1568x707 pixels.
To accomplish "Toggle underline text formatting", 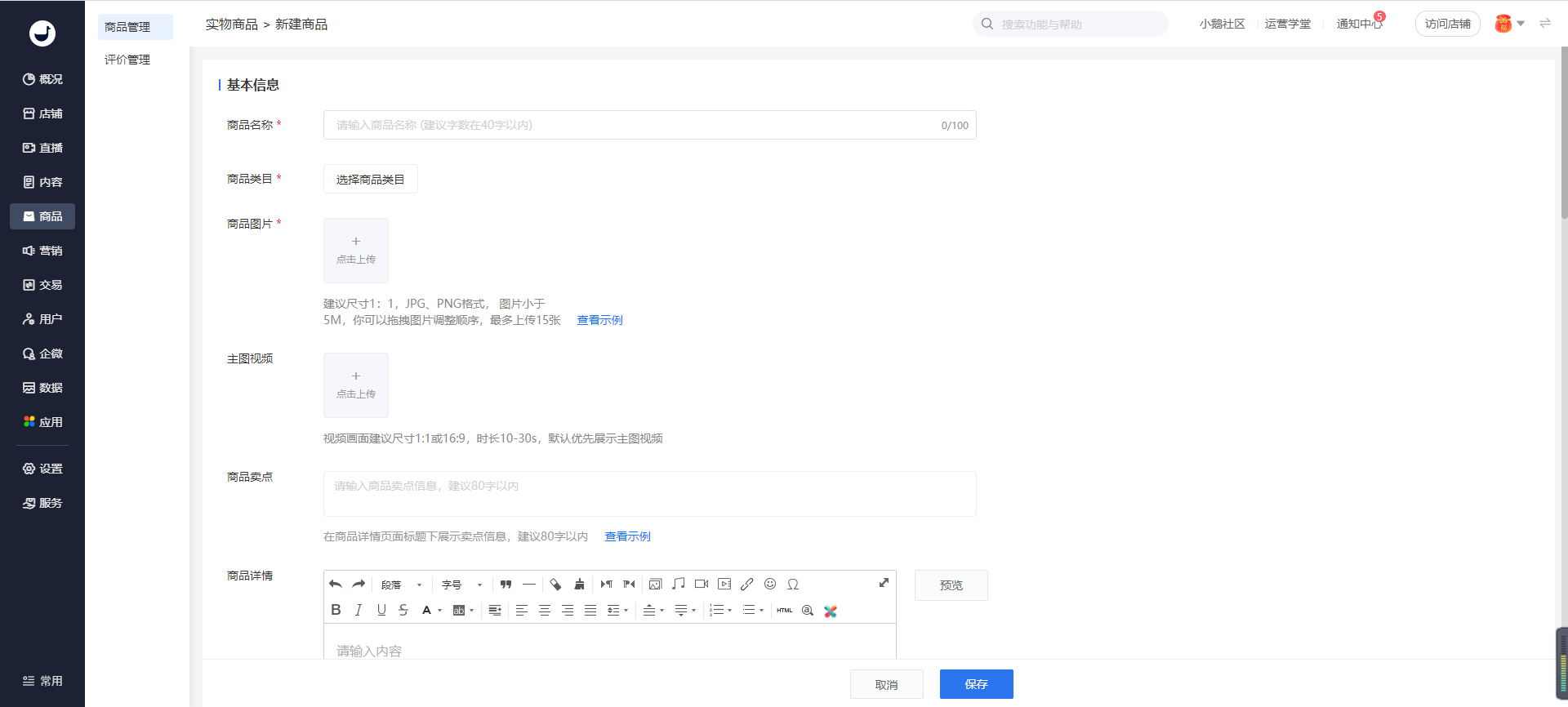I will coord(381,610).
